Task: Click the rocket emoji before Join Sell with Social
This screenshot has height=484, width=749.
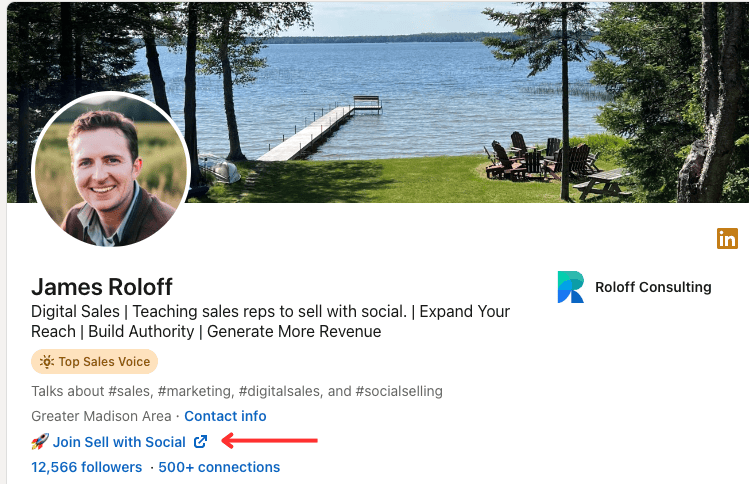Action: [x=40, y=441]
